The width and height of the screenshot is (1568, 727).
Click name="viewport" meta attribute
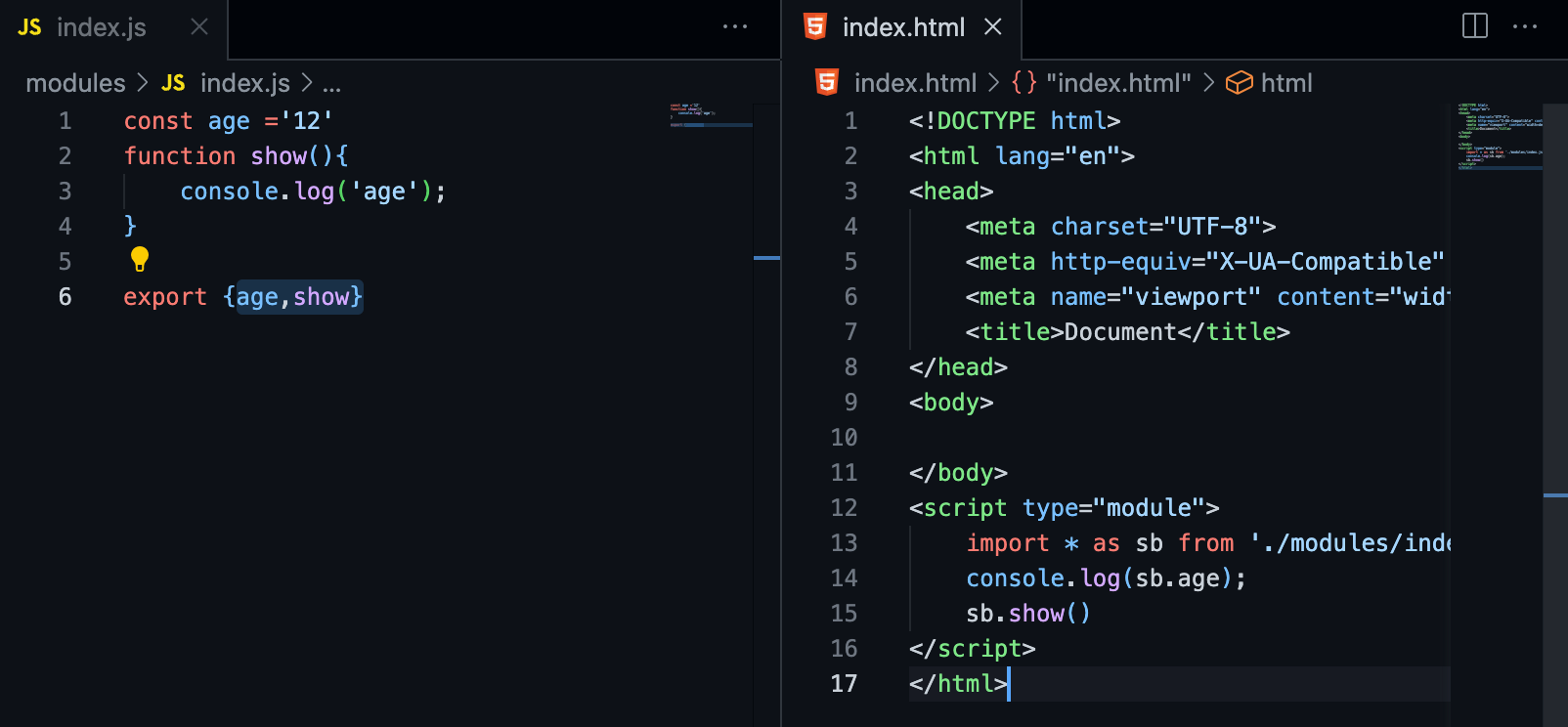point(1155,296)
